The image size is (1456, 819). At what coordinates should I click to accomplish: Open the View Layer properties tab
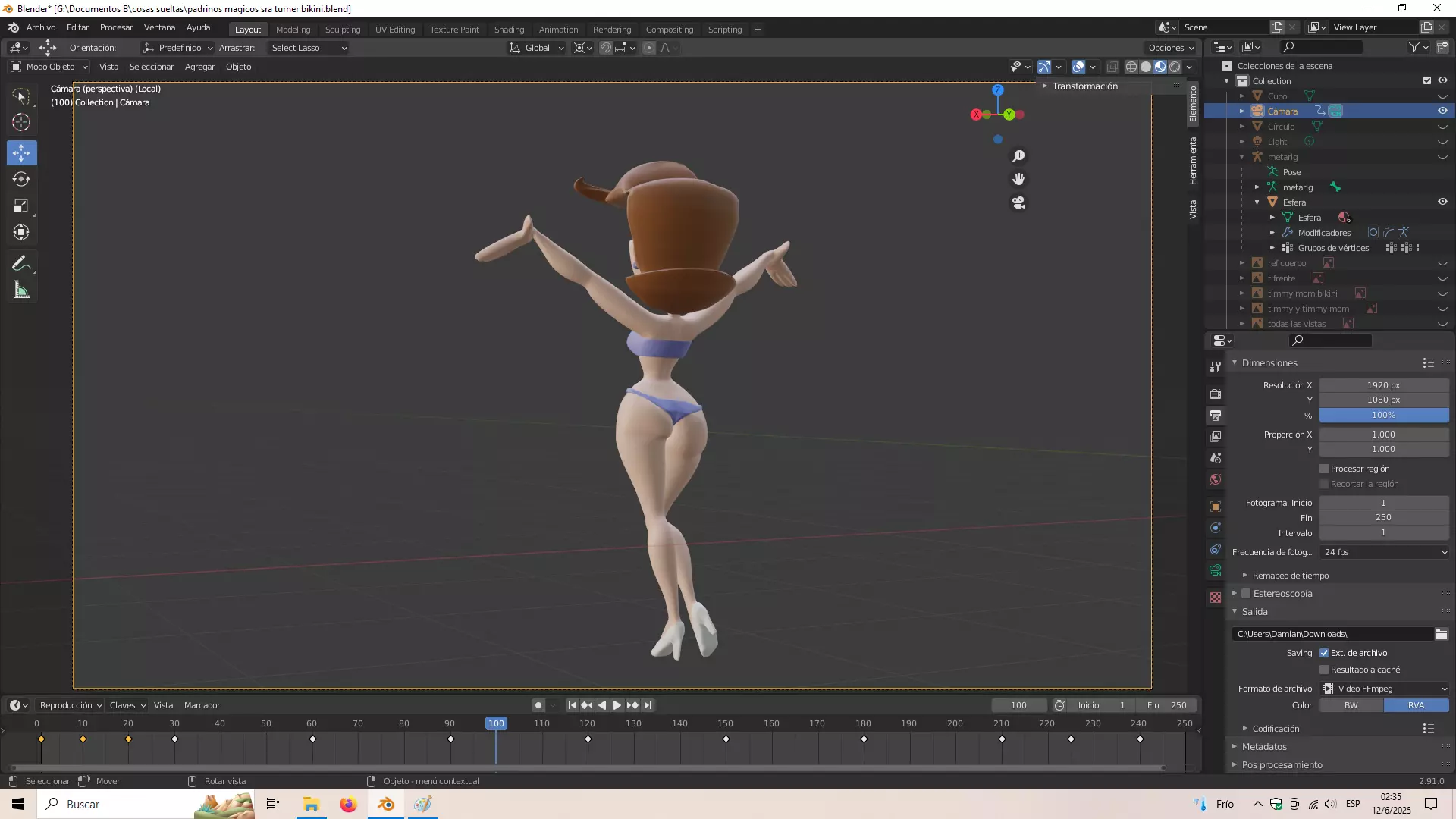coord(1216,437)
